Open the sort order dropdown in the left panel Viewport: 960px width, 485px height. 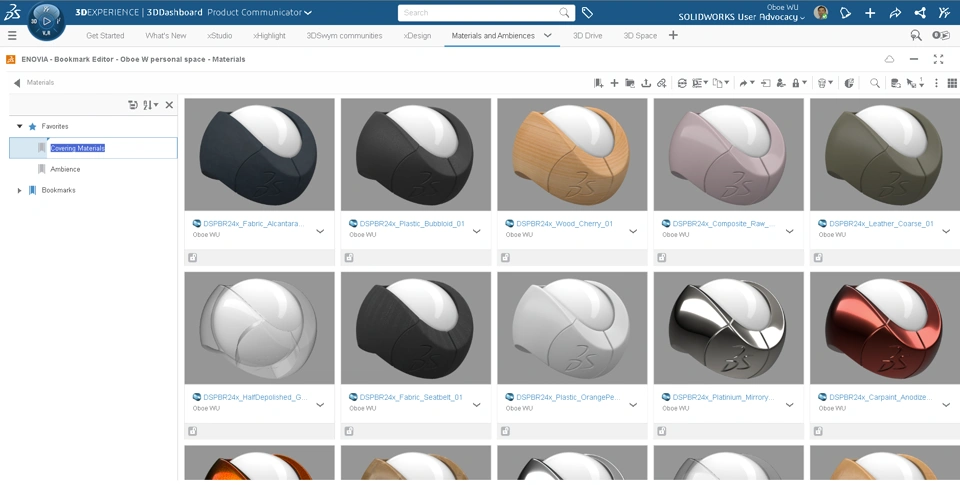tap(151, 105)
